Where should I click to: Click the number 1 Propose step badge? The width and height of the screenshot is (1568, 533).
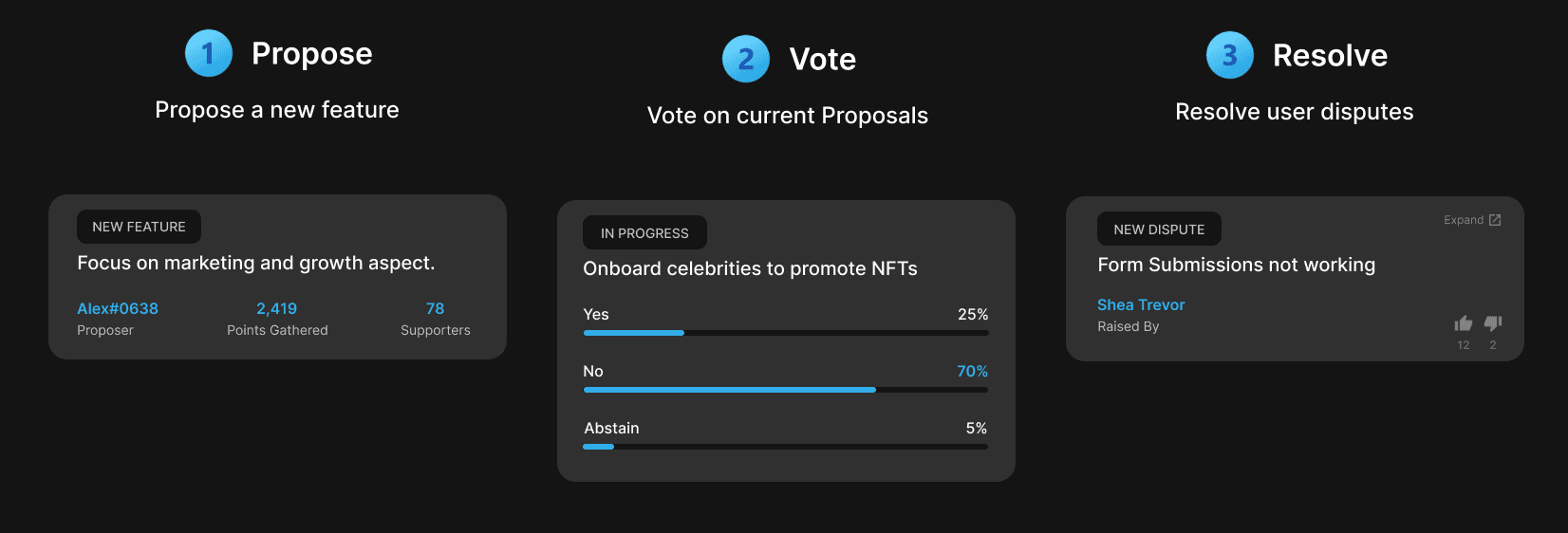209,53
